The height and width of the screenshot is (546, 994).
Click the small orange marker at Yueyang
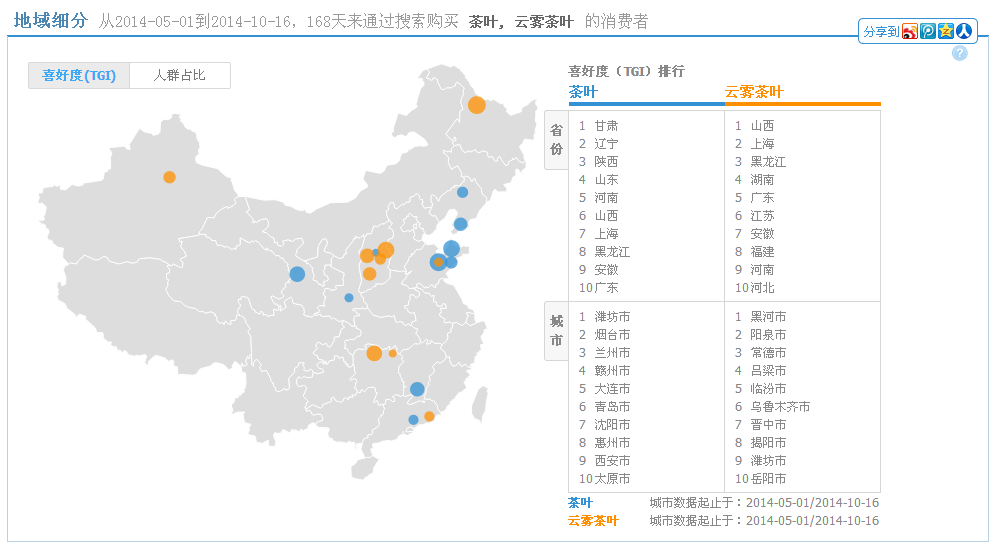coord(392,353)
